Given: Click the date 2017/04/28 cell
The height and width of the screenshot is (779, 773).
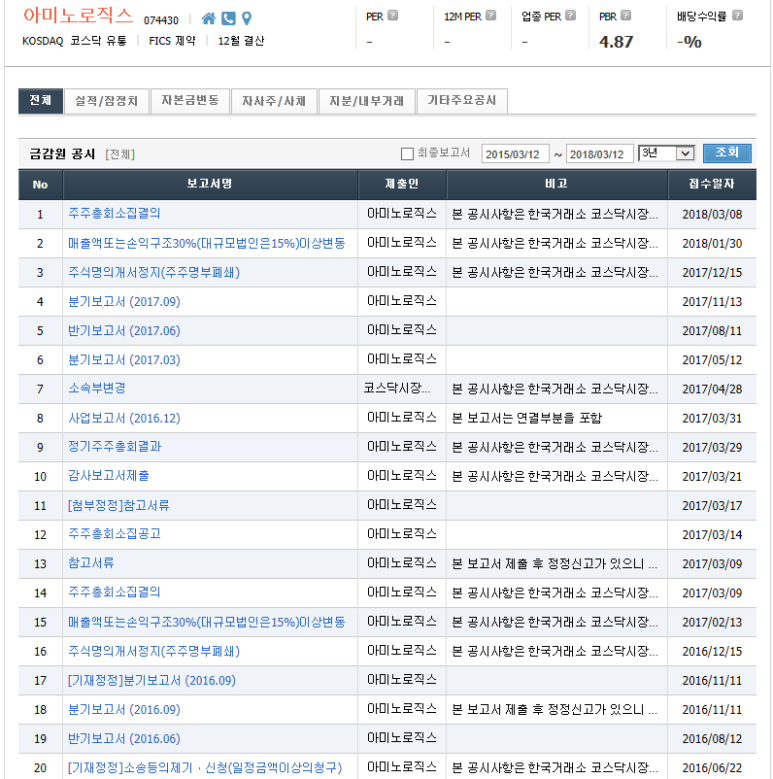Looking at the screenshot, I should coord(712,389).
